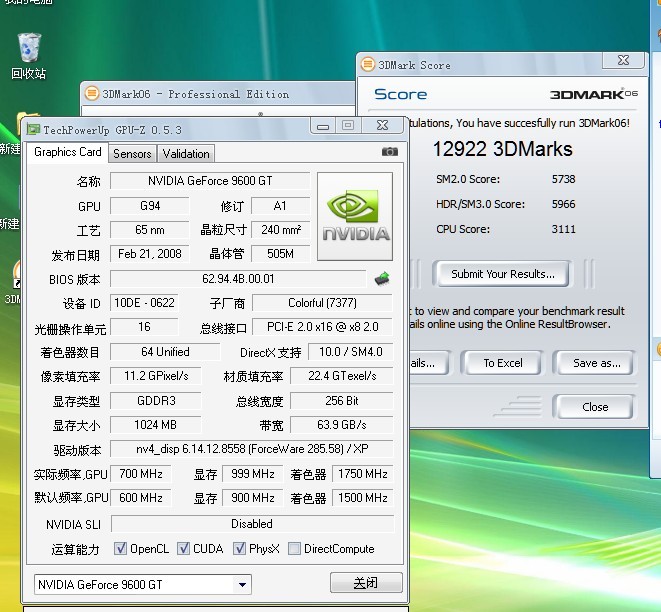Click the release date Feb 21, 2008

[150, 254]
